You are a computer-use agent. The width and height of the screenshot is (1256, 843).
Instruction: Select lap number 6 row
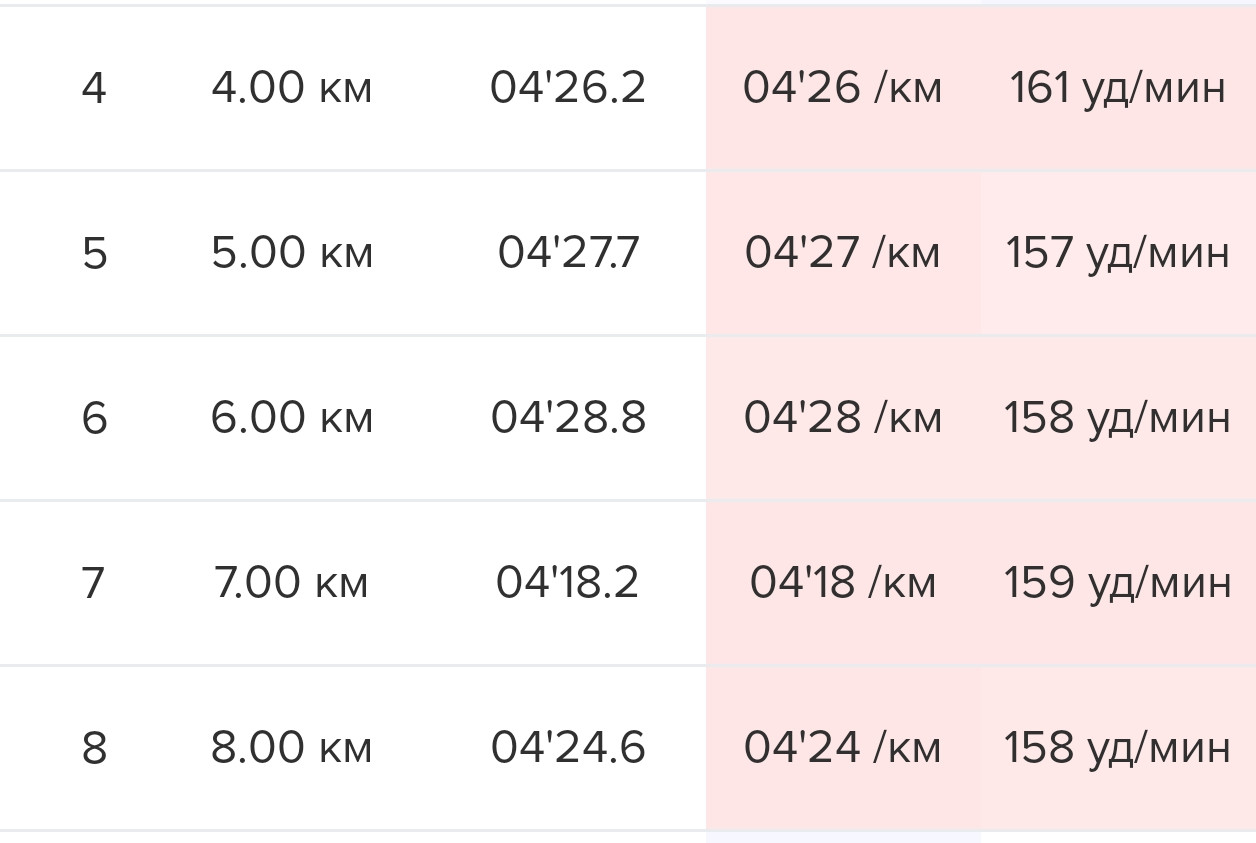628,418
